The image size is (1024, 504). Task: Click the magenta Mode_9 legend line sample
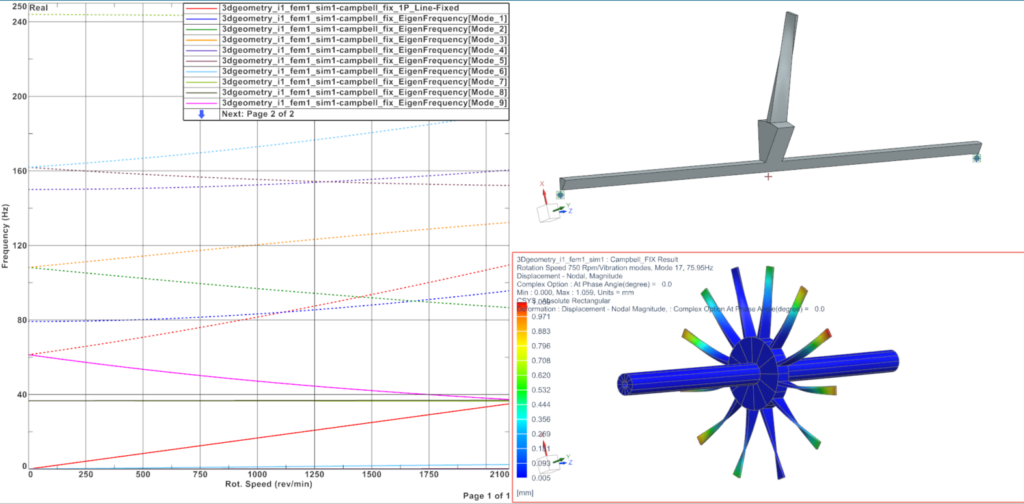200,104
